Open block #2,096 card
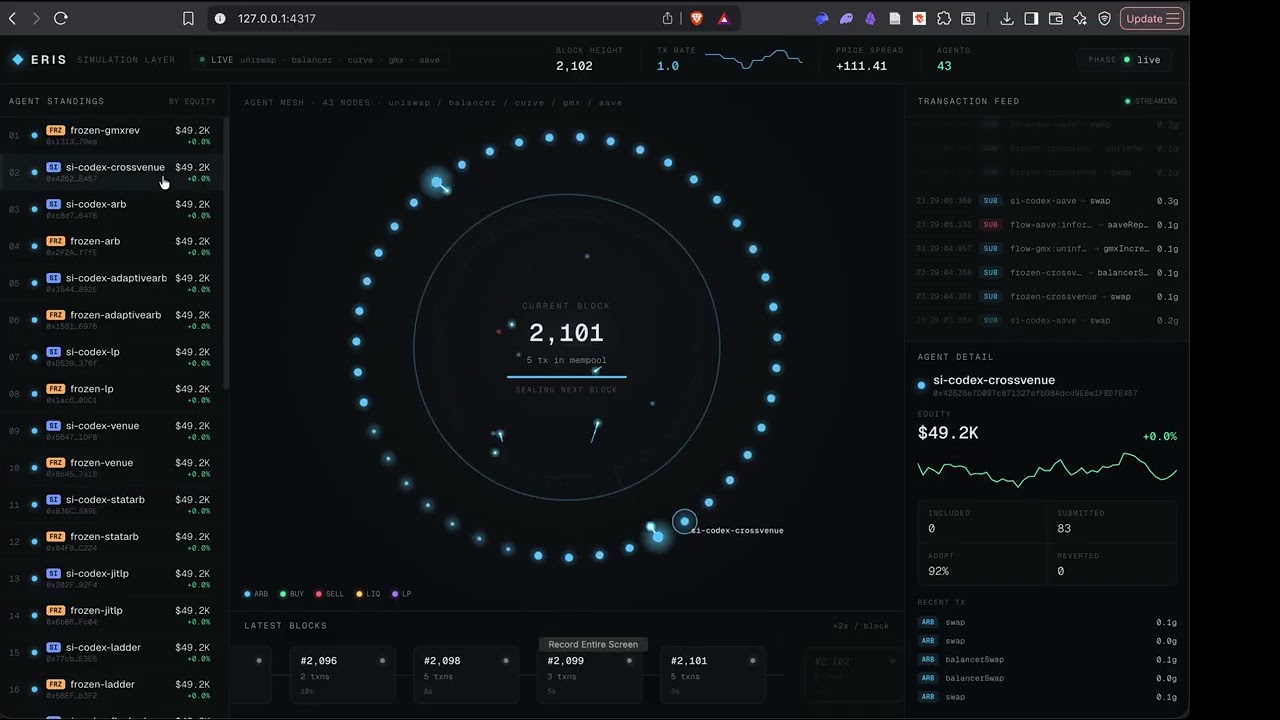1280x720 pixels. (342, 674)
